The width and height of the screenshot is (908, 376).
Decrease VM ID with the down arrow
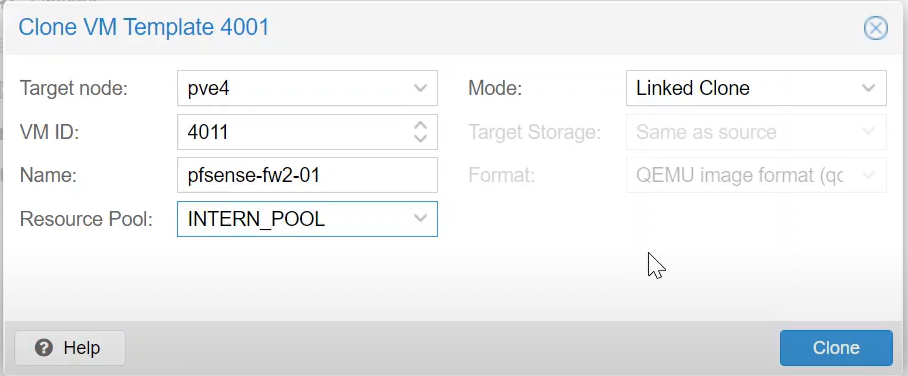pyautogui.click(x=420, y=138)
